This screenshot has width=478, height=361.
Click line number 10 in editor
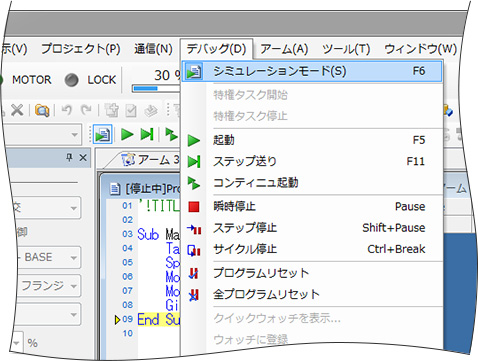[128, 333]
